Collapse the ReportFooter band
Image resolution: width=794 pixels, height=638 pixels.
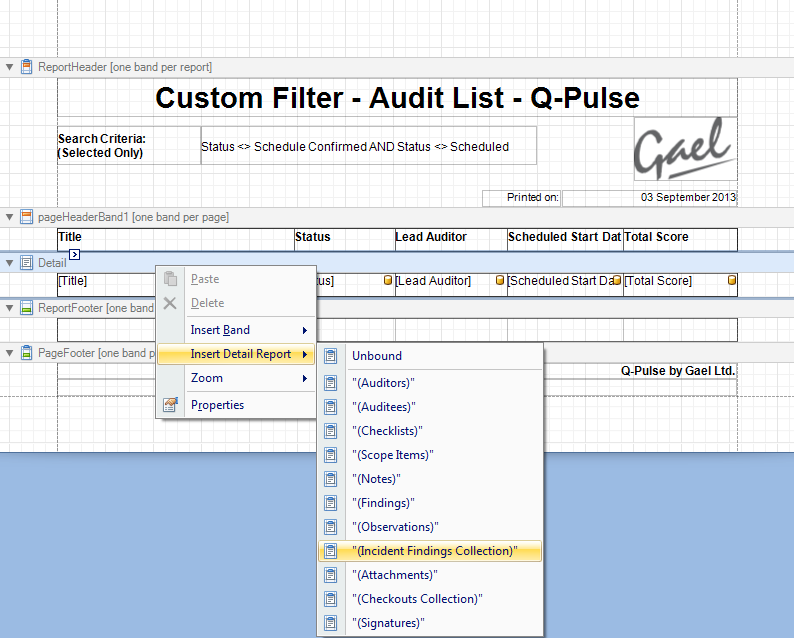[9, 308]
